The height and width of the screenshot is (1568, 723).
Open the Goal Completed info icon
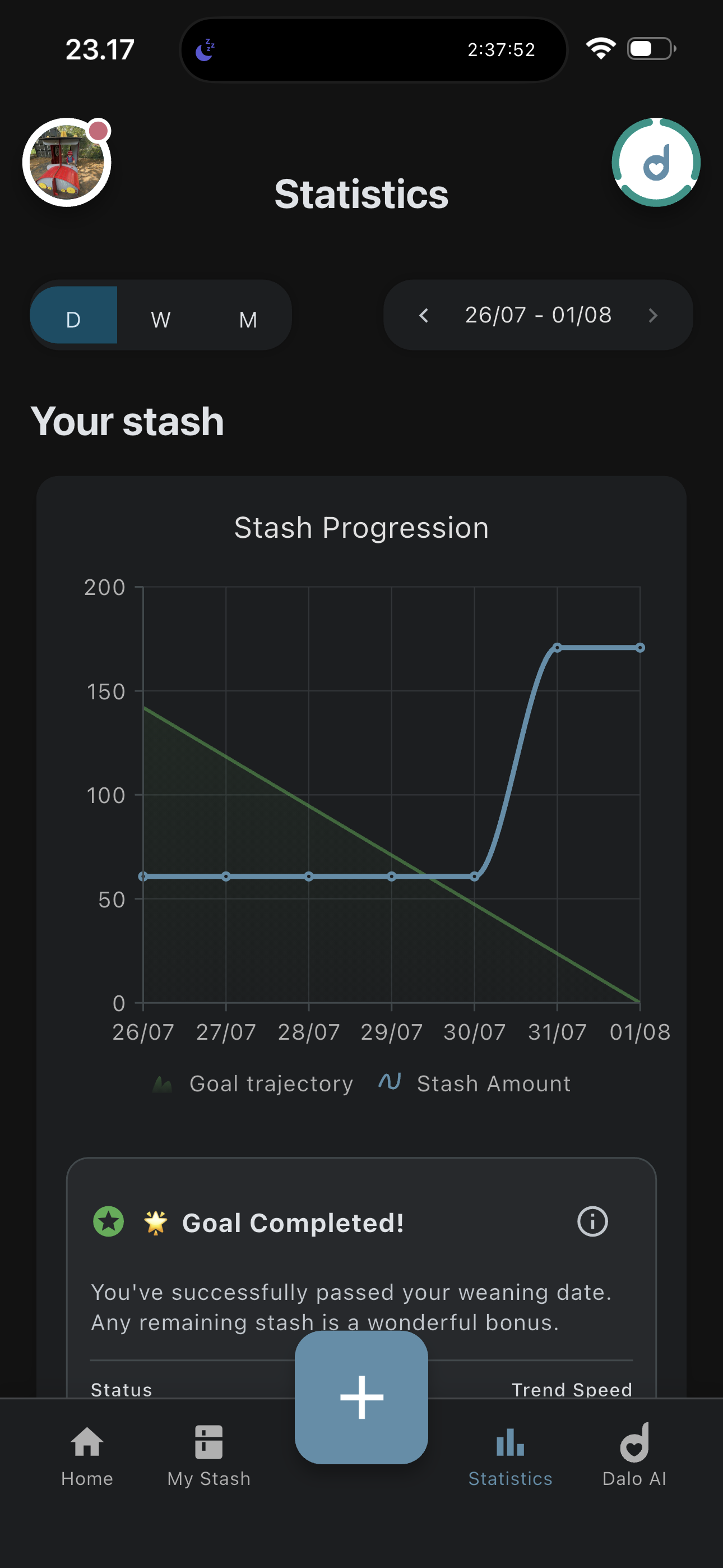(592, 1221)
